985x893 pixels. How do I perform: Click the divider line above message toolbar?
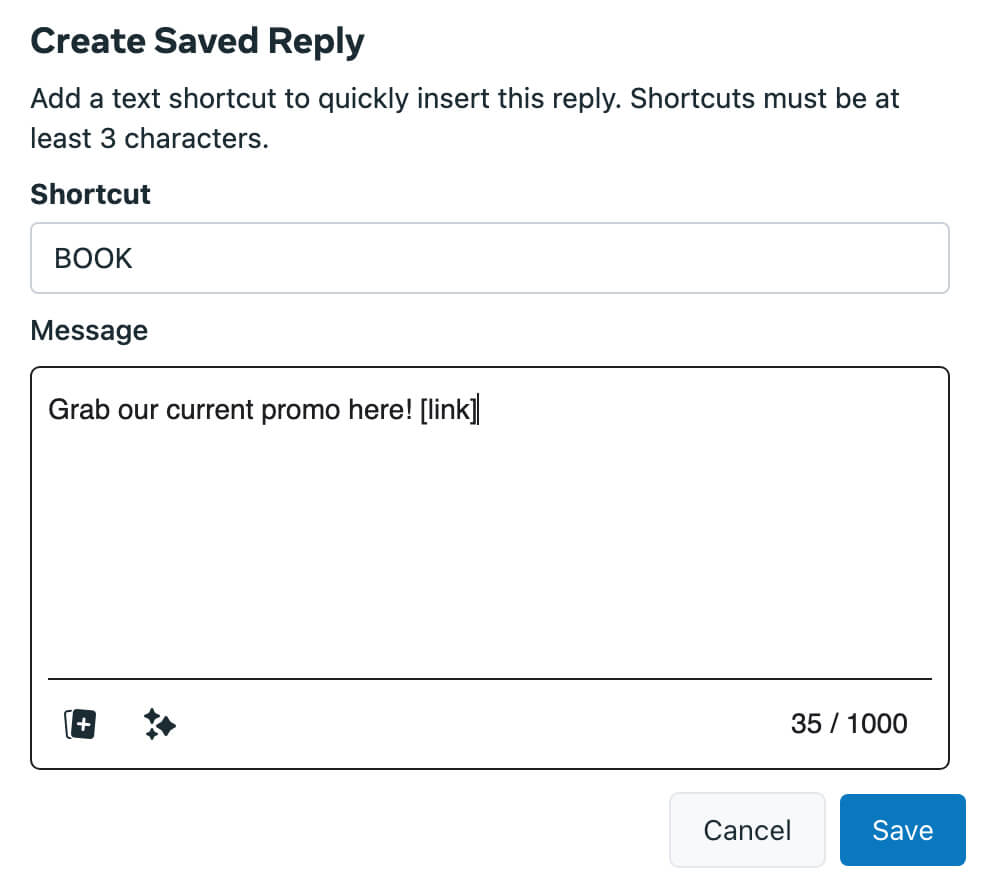tap(489, 678)
